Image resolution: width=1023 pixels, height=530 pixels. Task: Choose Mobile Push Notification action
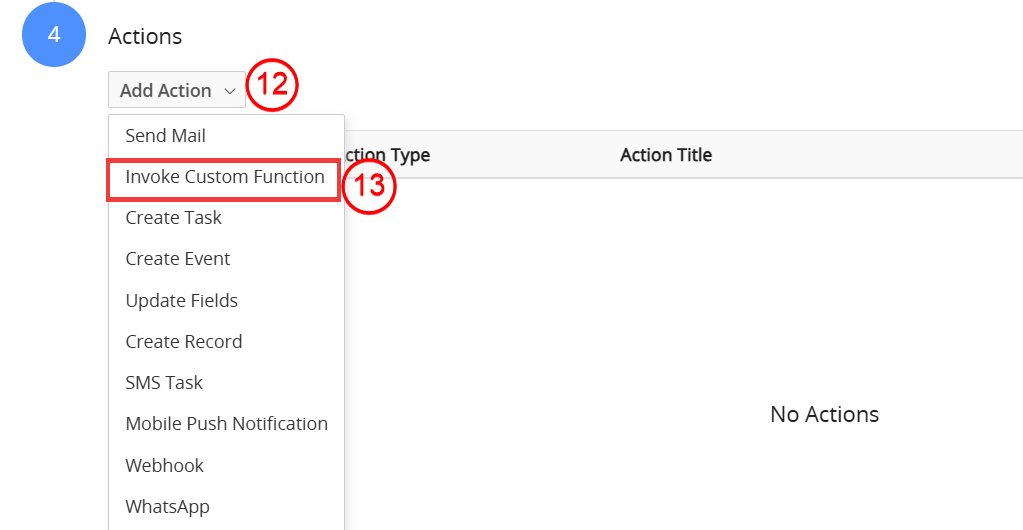point(226,424)
